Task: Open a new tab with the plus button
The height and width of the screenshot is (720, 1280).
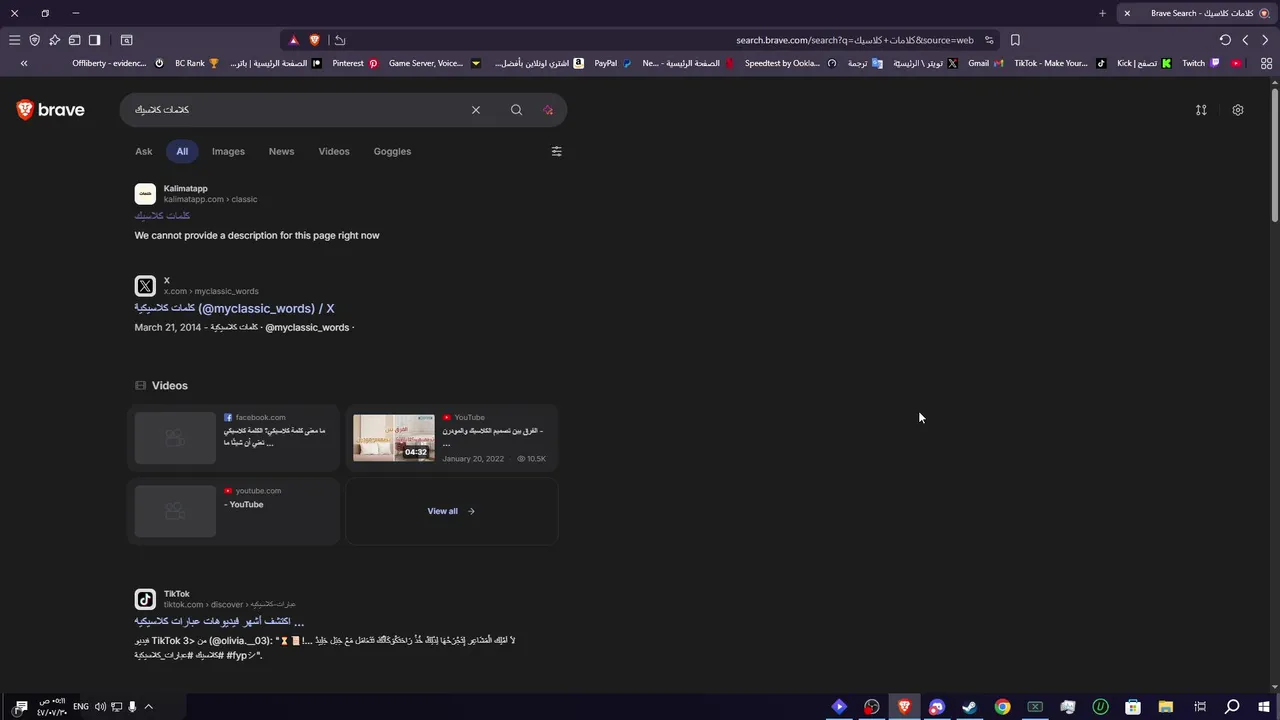Action: tap(1102, 13)
